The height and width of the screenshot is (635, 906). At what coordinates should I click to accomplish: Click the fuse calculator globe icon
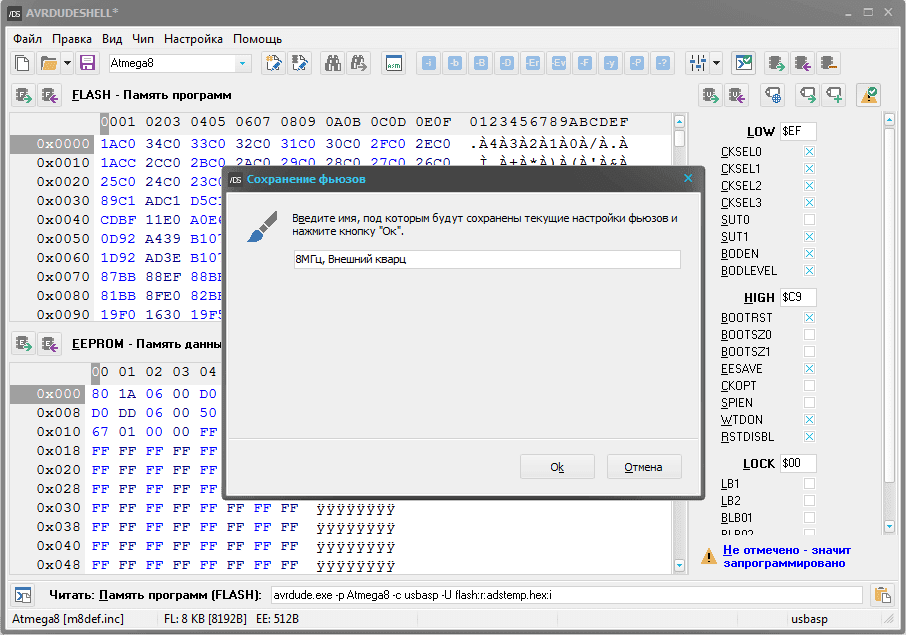[773, 95]
